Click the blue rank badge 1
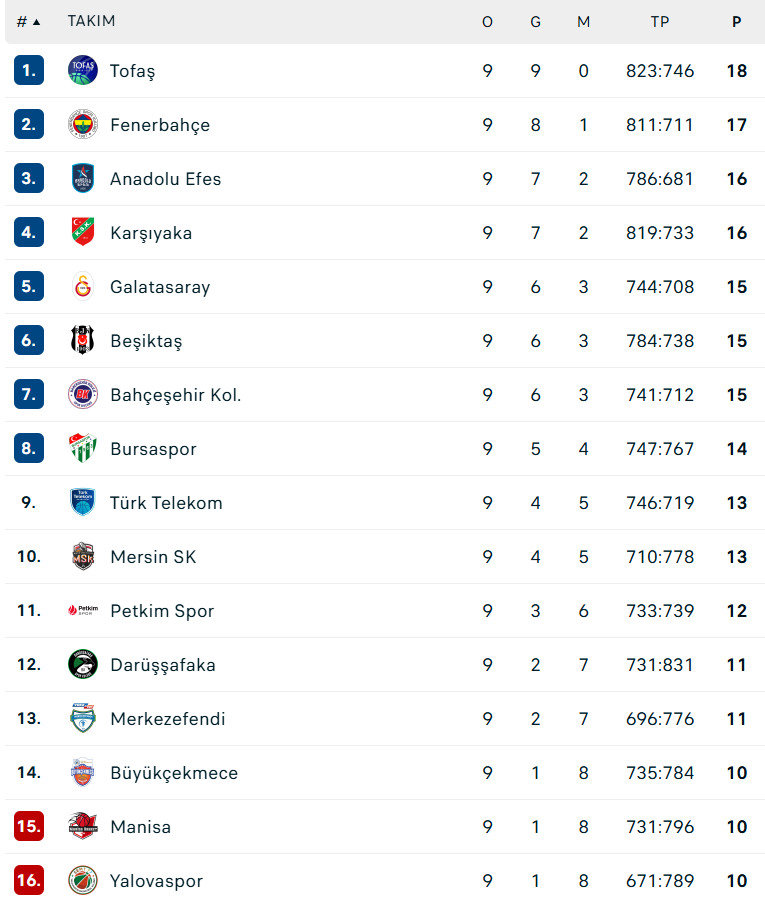The height and width of the screenshot is (910, 765). [x=28, y=70]
